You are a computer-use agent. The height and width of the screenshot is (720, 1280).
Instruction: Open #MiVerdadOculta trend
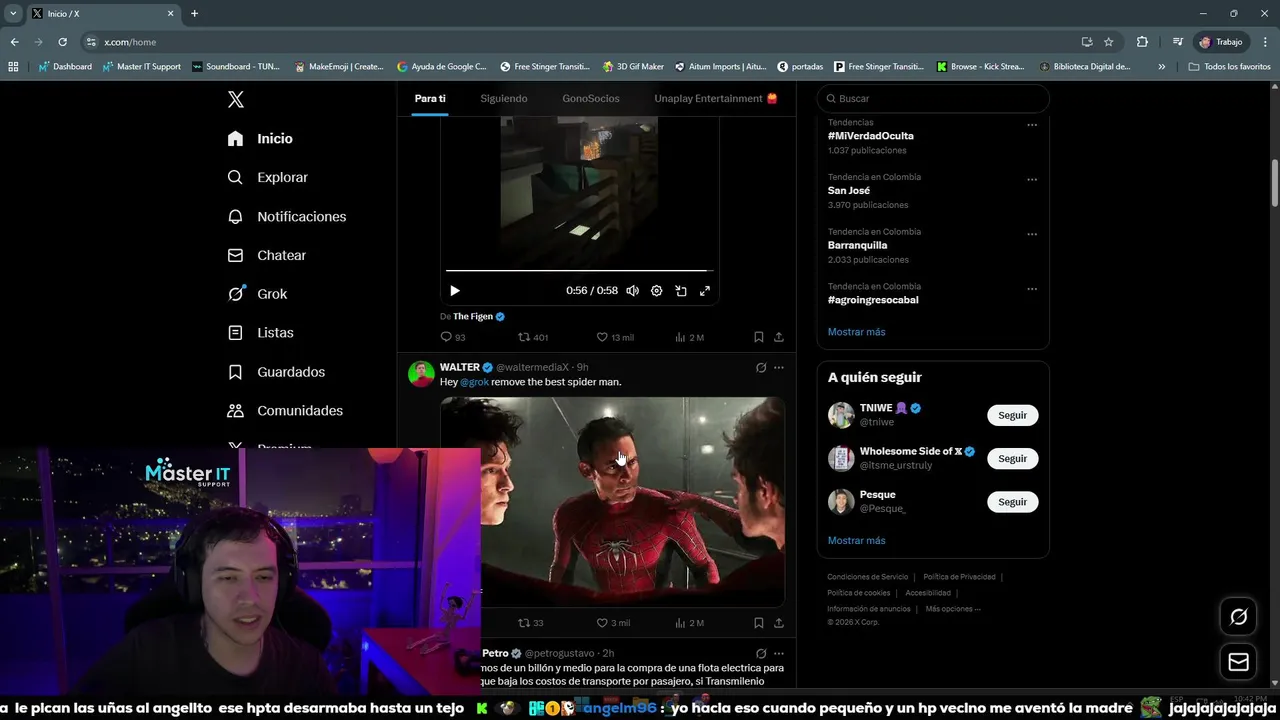(x=870, y=136)
